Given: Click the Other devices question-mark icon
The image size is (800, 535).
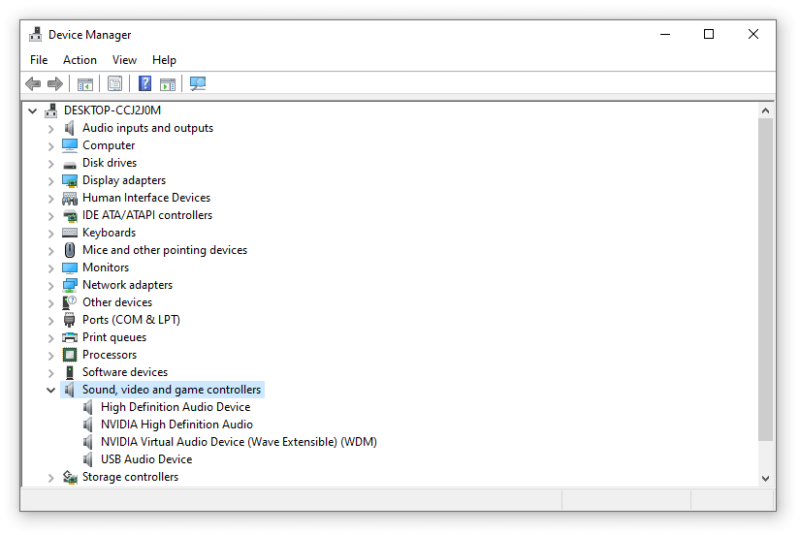Looking at the screenshot, I should [69, 302].
